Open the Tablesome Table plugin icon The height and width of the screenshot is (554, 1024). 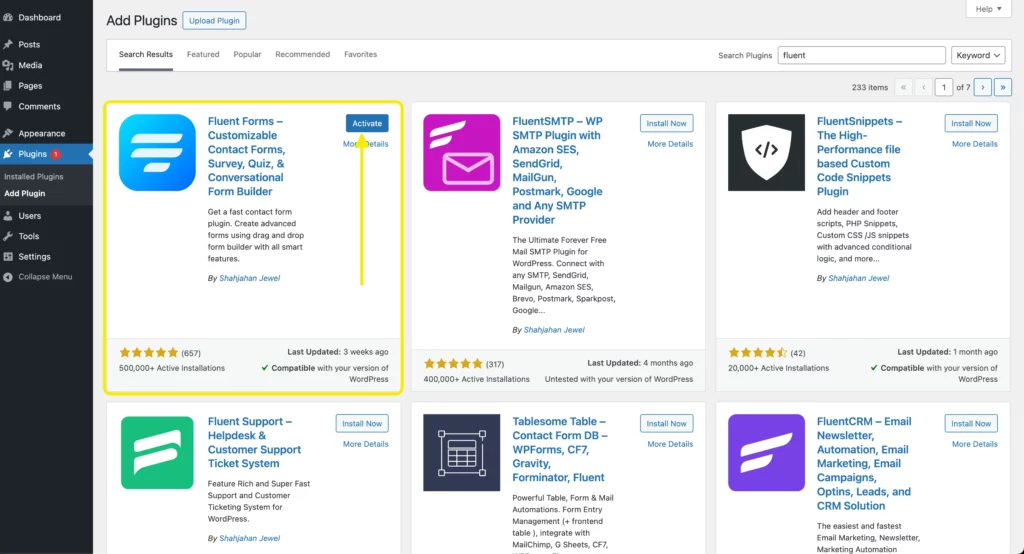point(461,453)
